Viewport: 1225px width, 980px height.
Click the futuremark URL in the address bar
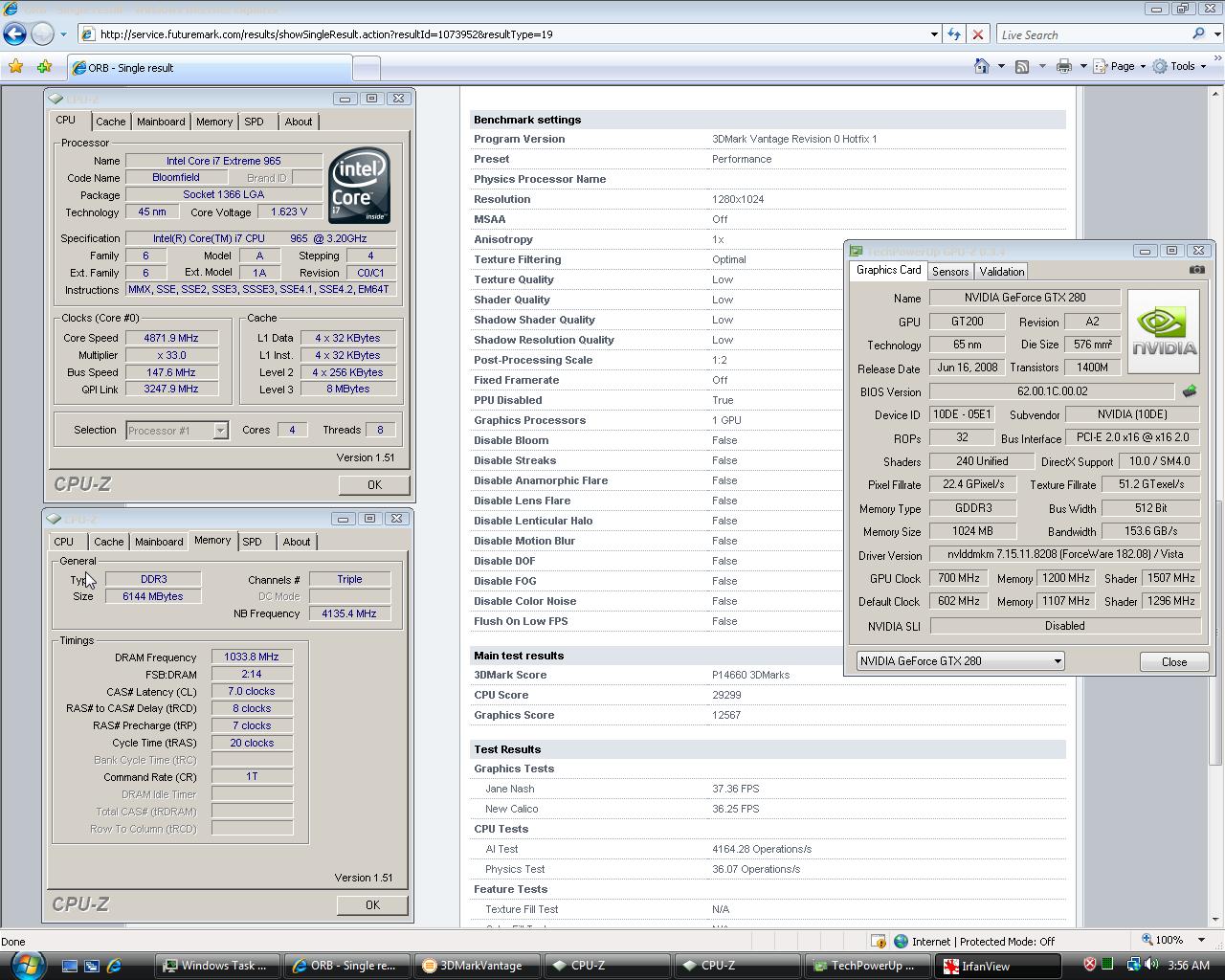click(x=325, y=34)
